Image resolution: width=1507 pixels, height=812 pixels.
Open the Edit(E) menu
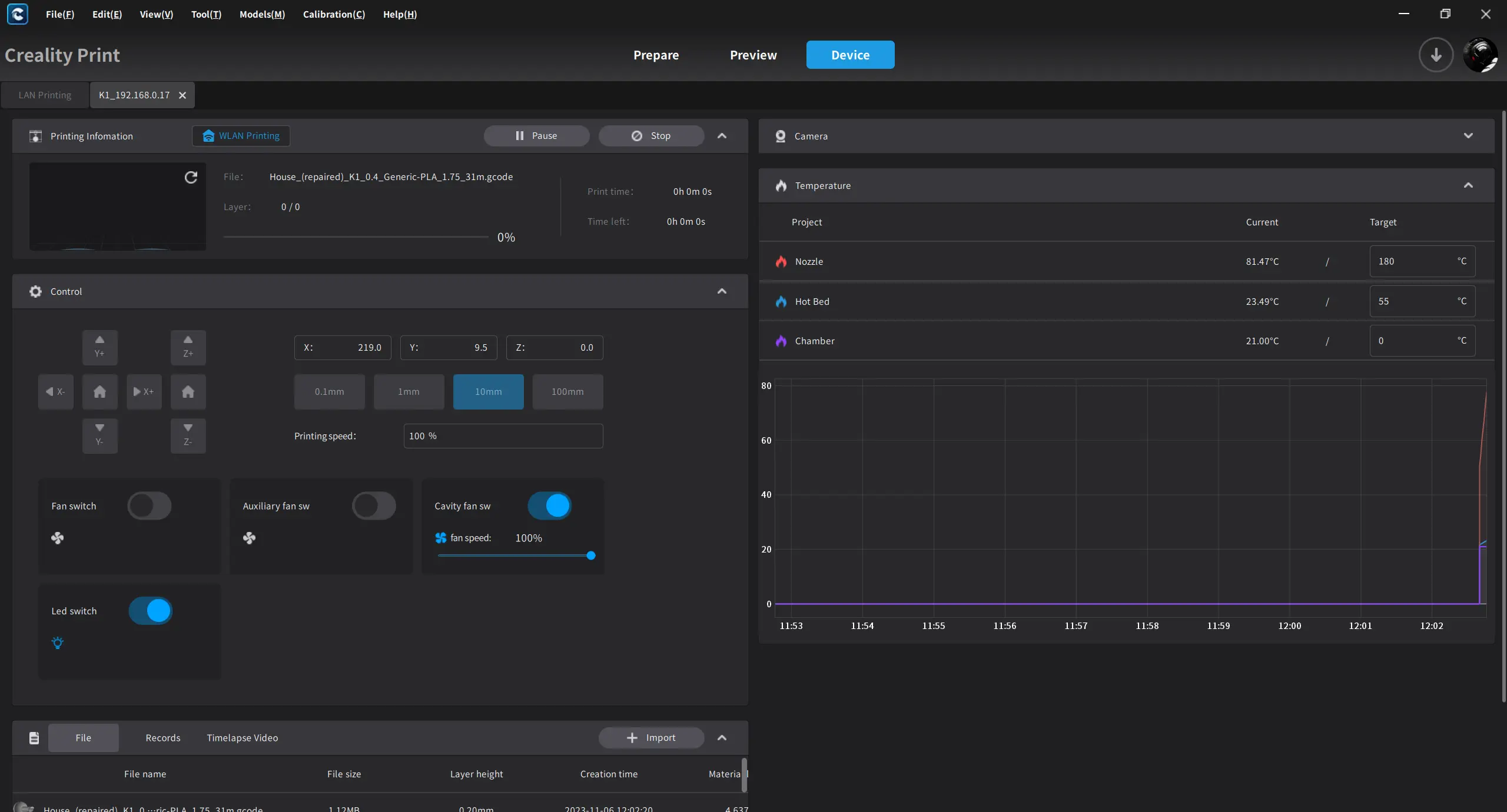coord(107,14)
